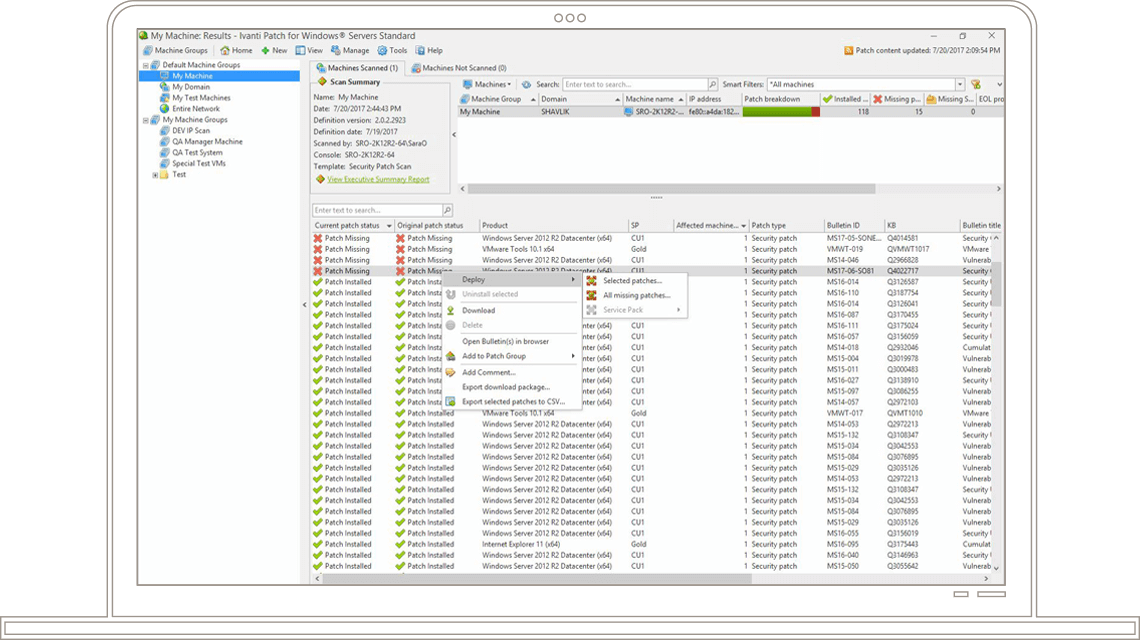Click the patch breakdown bar for My Machine

pyautogui.click(x=781, y=112)
